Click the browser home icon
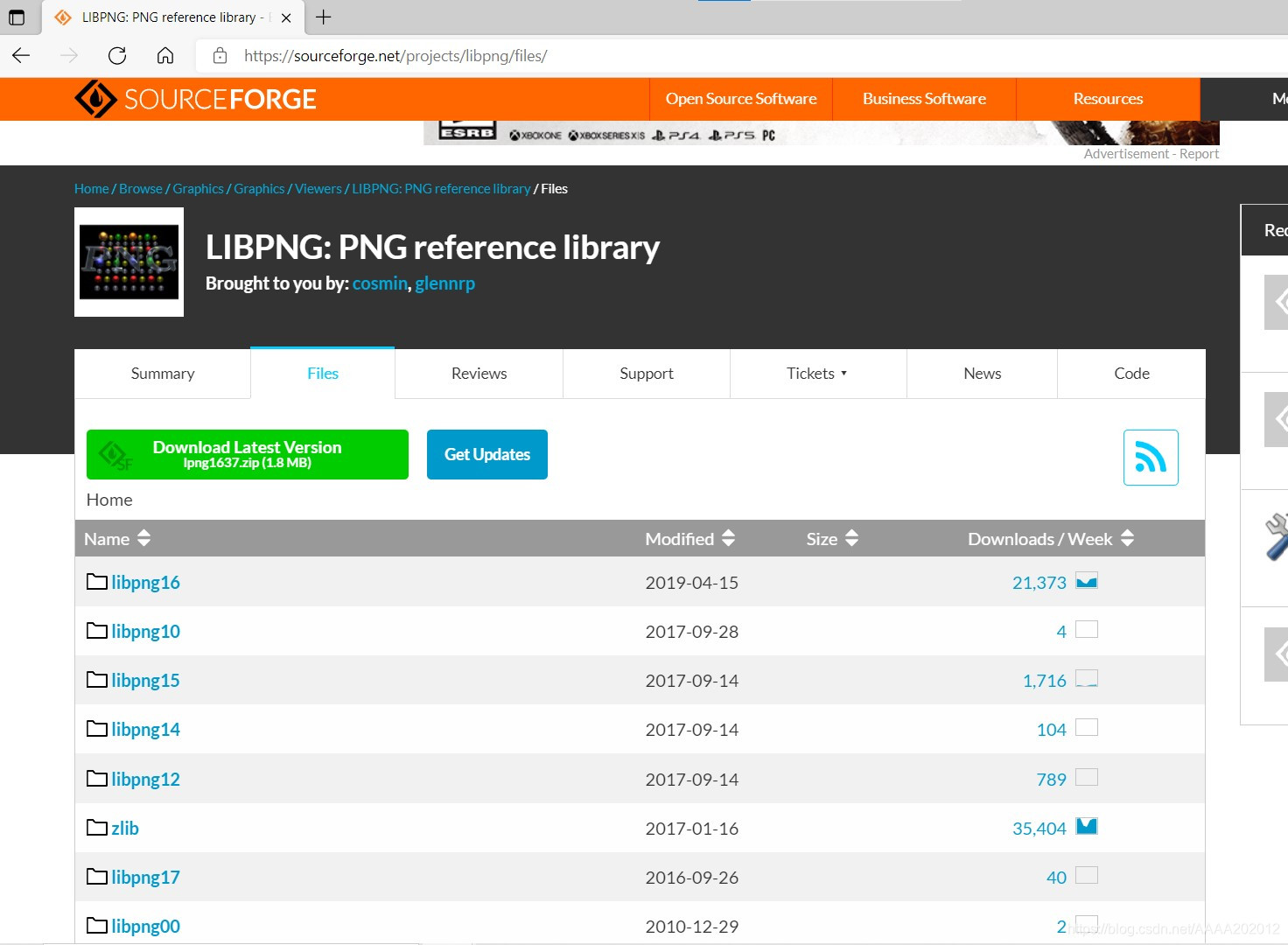 pyautogui.click(x=164, y=56)
